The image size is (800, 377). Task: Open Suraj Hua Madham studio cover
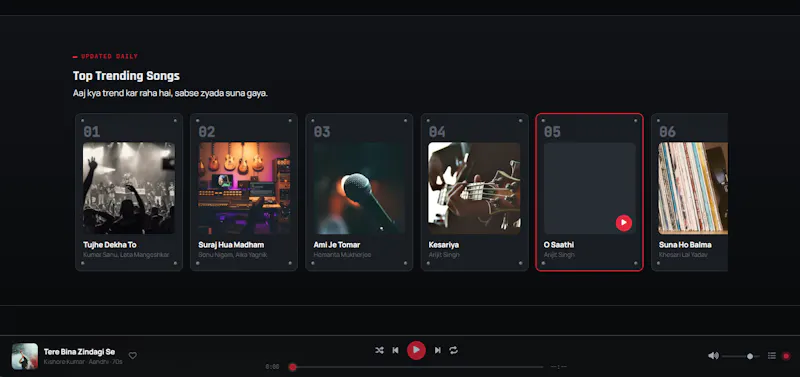point(244,188)
